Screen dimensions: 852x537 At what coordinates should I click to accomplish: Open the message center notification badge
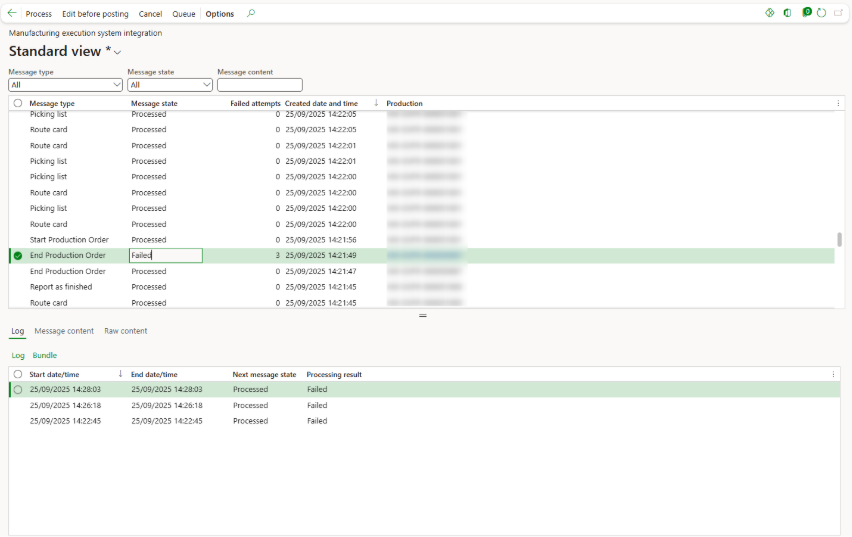[x=807, y=13]
